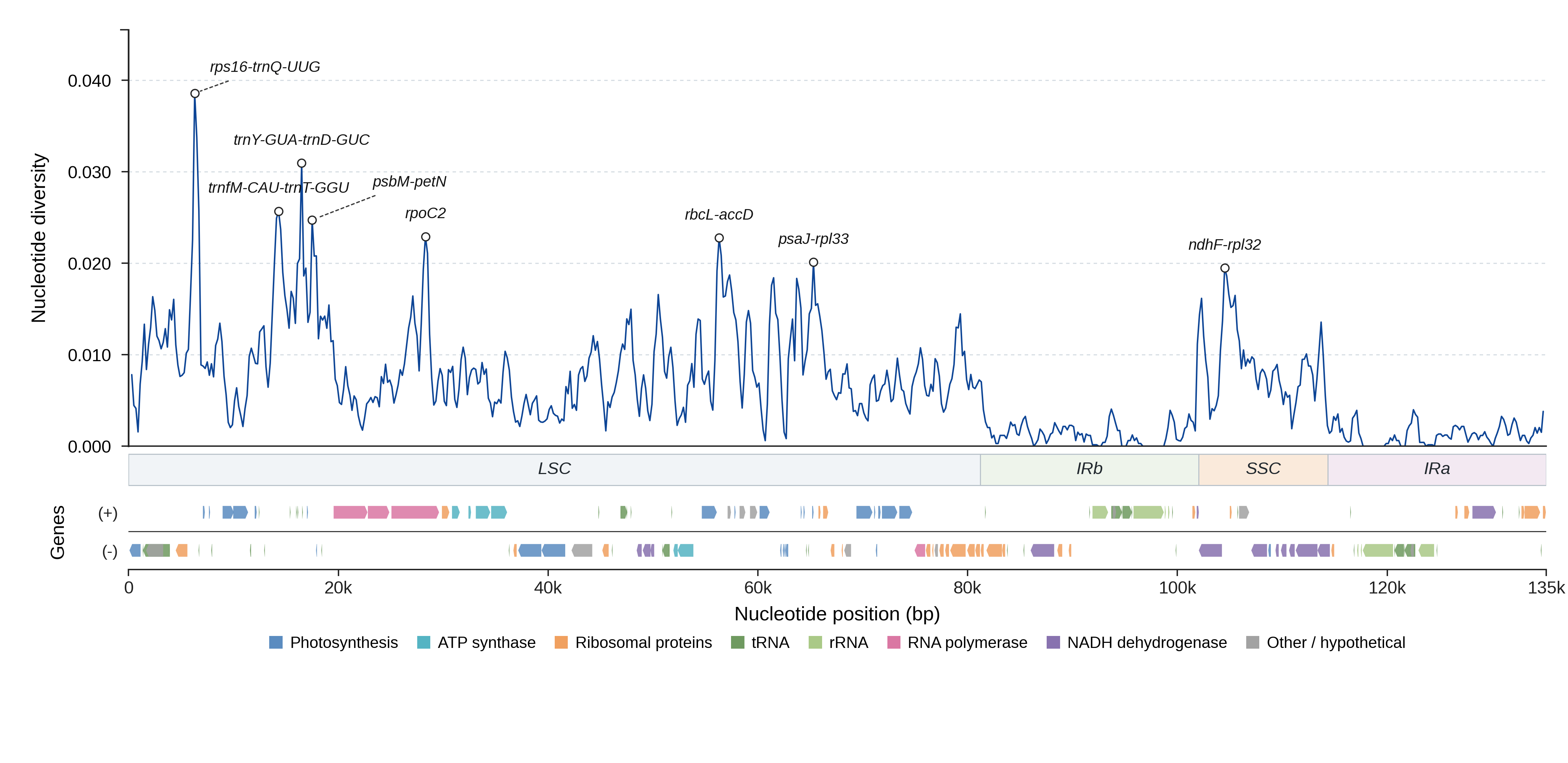Screen dimensions: 1568x763
Task: Select the "psbM-petN" annotation text
Action: [x=410, y=181]
